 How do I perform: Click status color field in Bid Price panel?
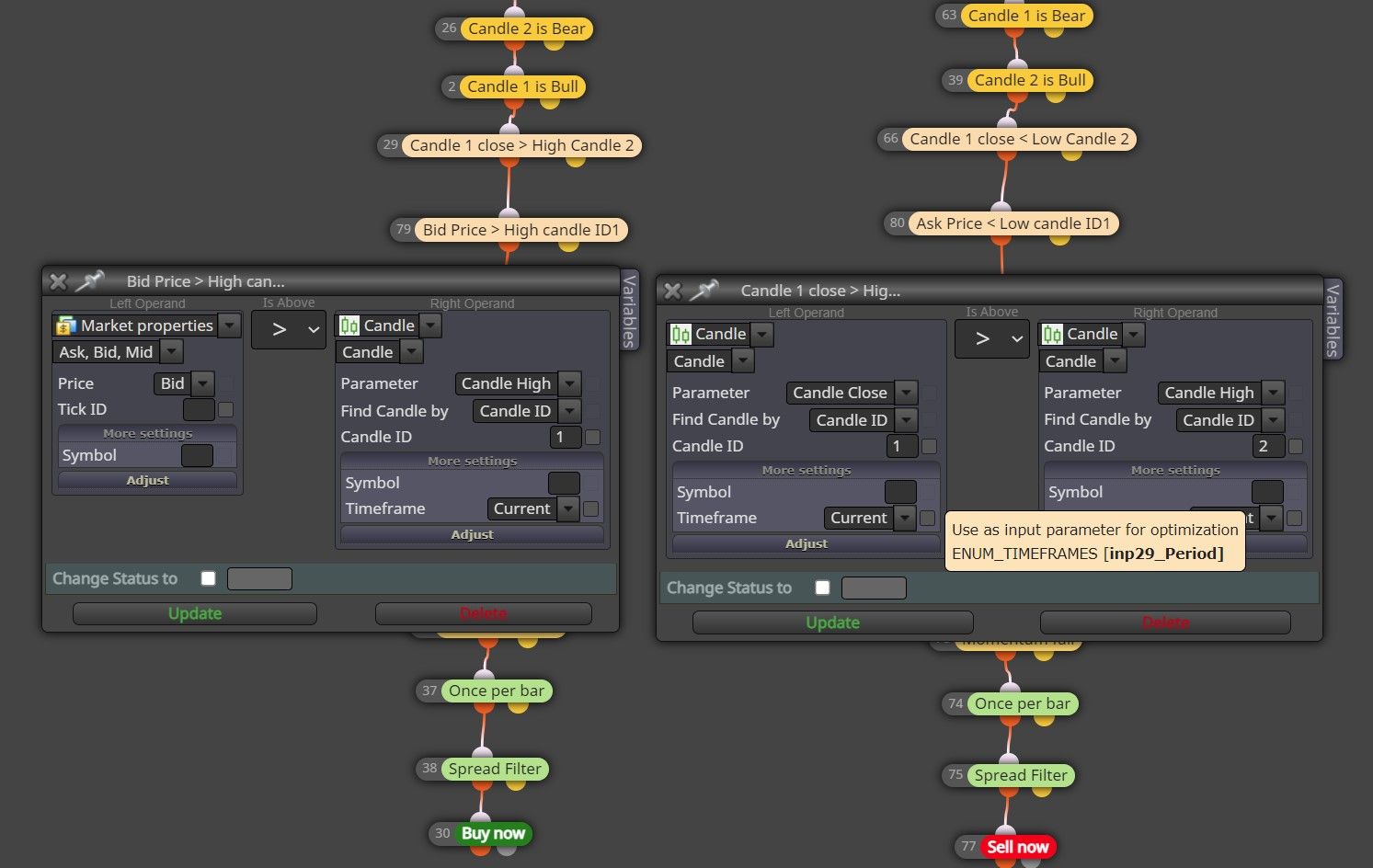(x=259, y=578)
